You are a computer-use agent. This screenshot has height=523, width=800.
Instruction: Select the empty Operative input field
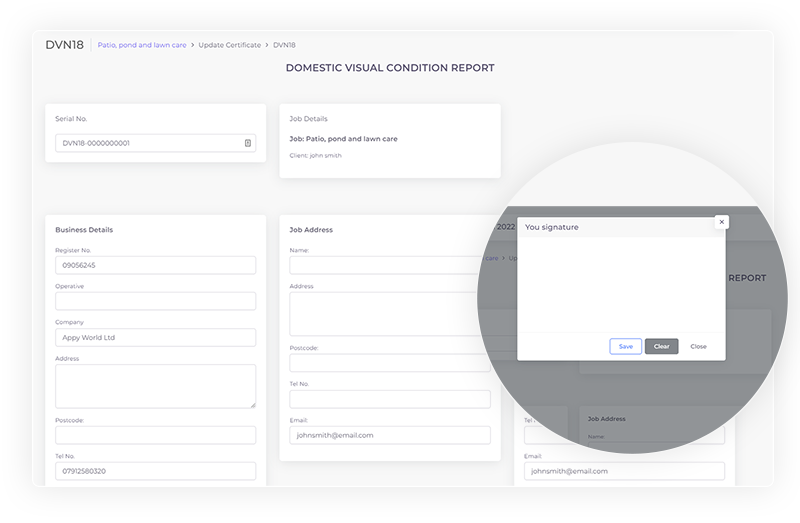pyautogui.click(x=155, y=301)
